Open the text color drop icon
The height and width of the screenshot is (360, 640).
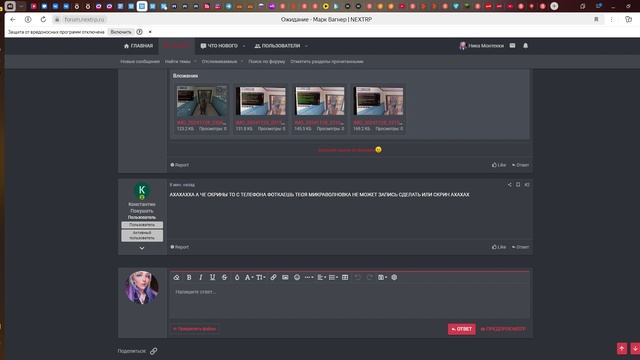(237, 278)
